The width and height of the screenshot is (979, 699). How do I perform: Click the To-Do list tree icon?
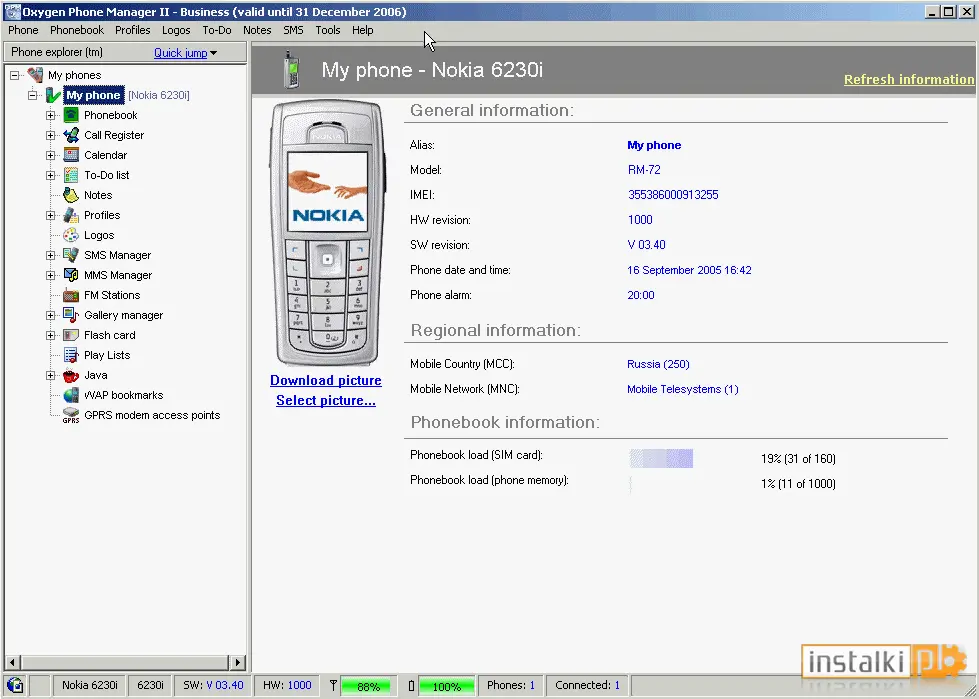click(x=71, y=175)
